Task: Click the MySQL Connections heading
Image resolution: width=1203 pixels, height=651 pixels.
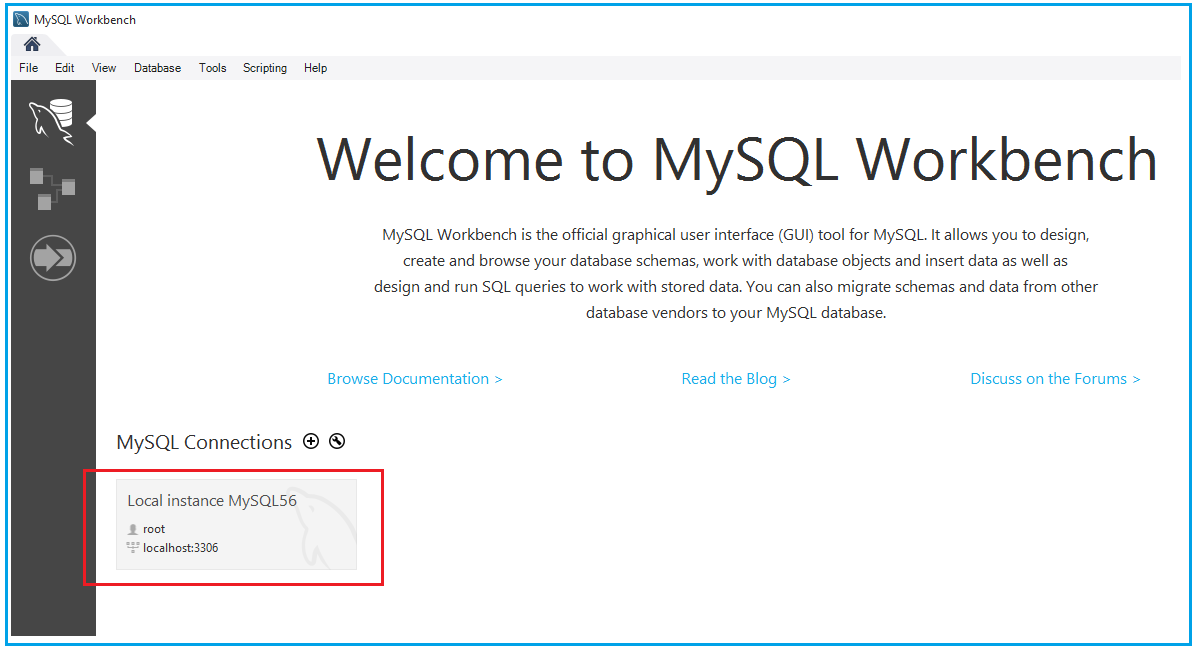Action: click(x=204, y=442)
